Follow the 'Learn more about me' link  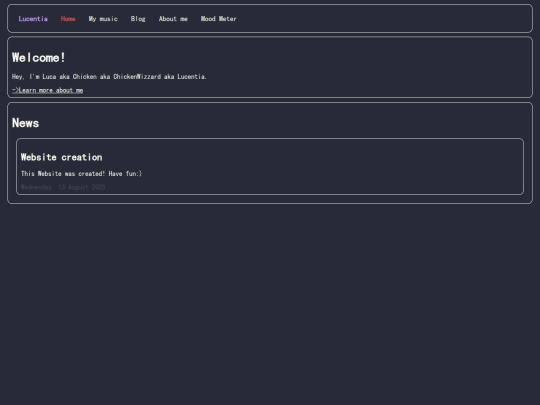48,90
